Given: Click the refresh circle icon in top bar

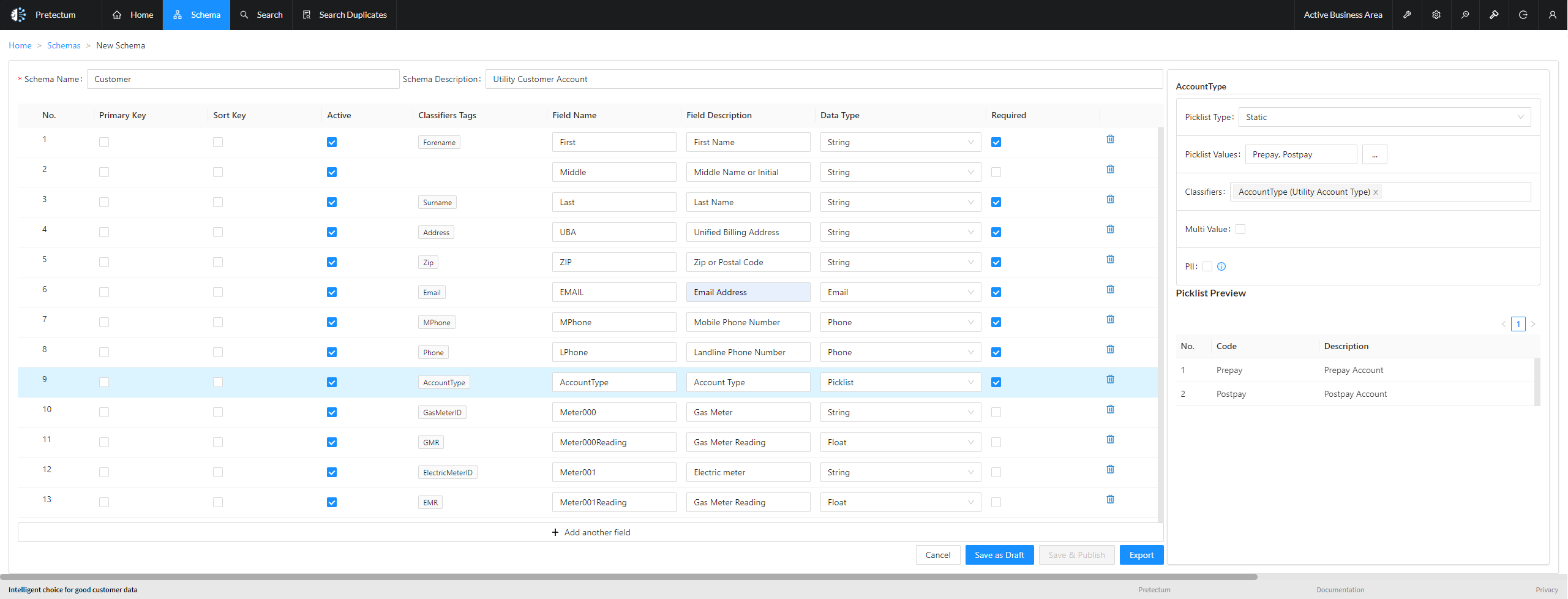Looking at the screenshot, I should (x=1523, y=15).
